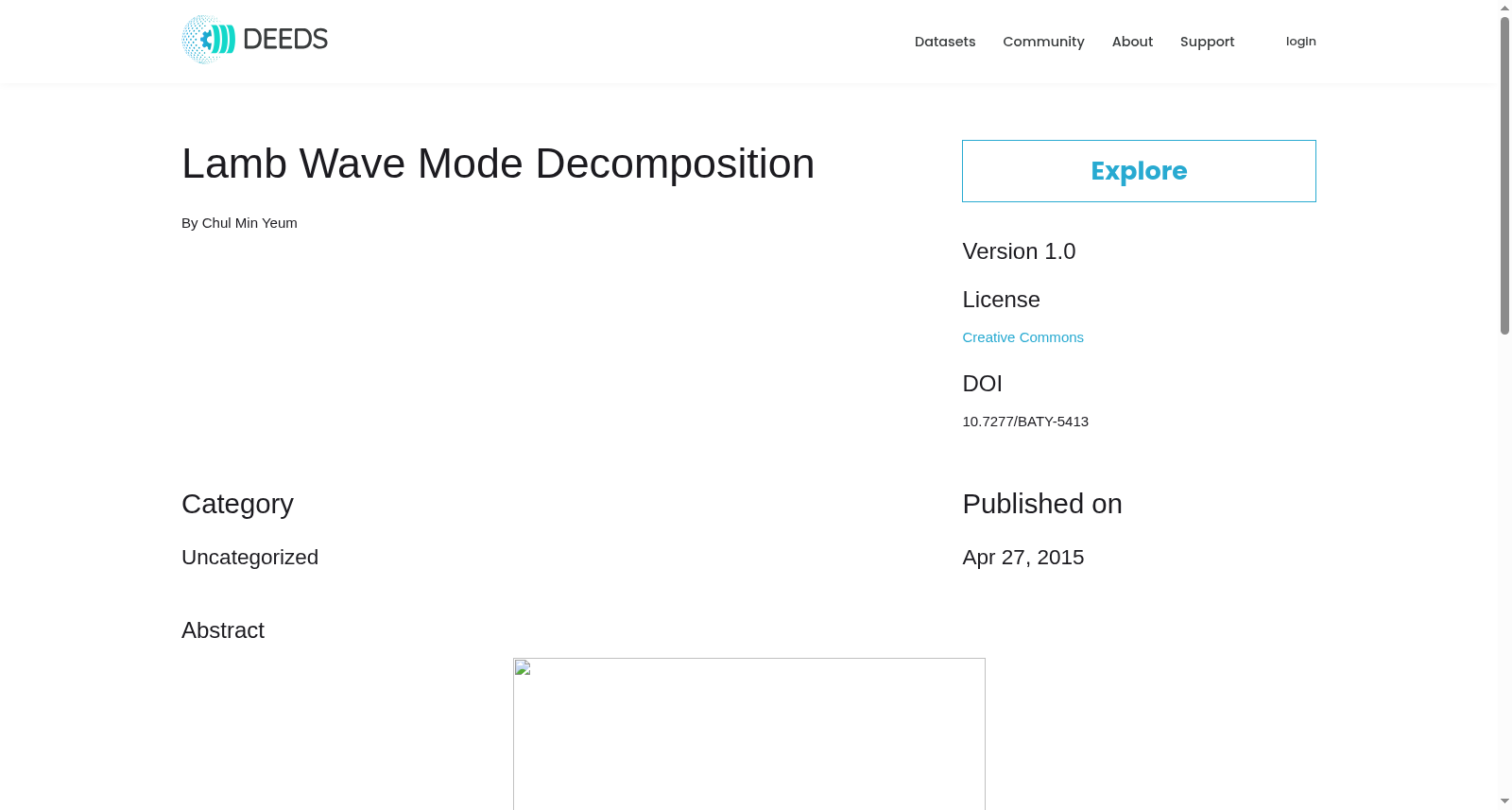Click the date Apr 27, 2015
The width and height of the screenshot is (1512, 810).
(1022, 558)
